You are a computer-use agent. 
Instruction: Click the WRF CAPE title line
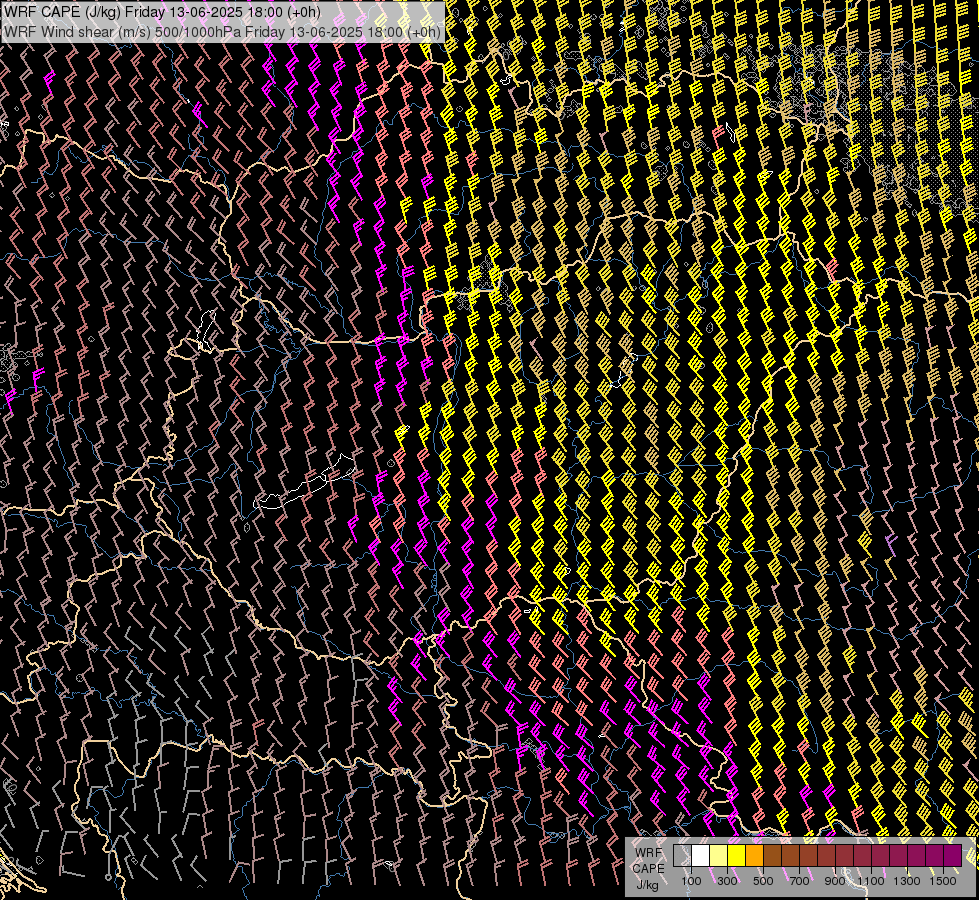(x=162, y=12)
